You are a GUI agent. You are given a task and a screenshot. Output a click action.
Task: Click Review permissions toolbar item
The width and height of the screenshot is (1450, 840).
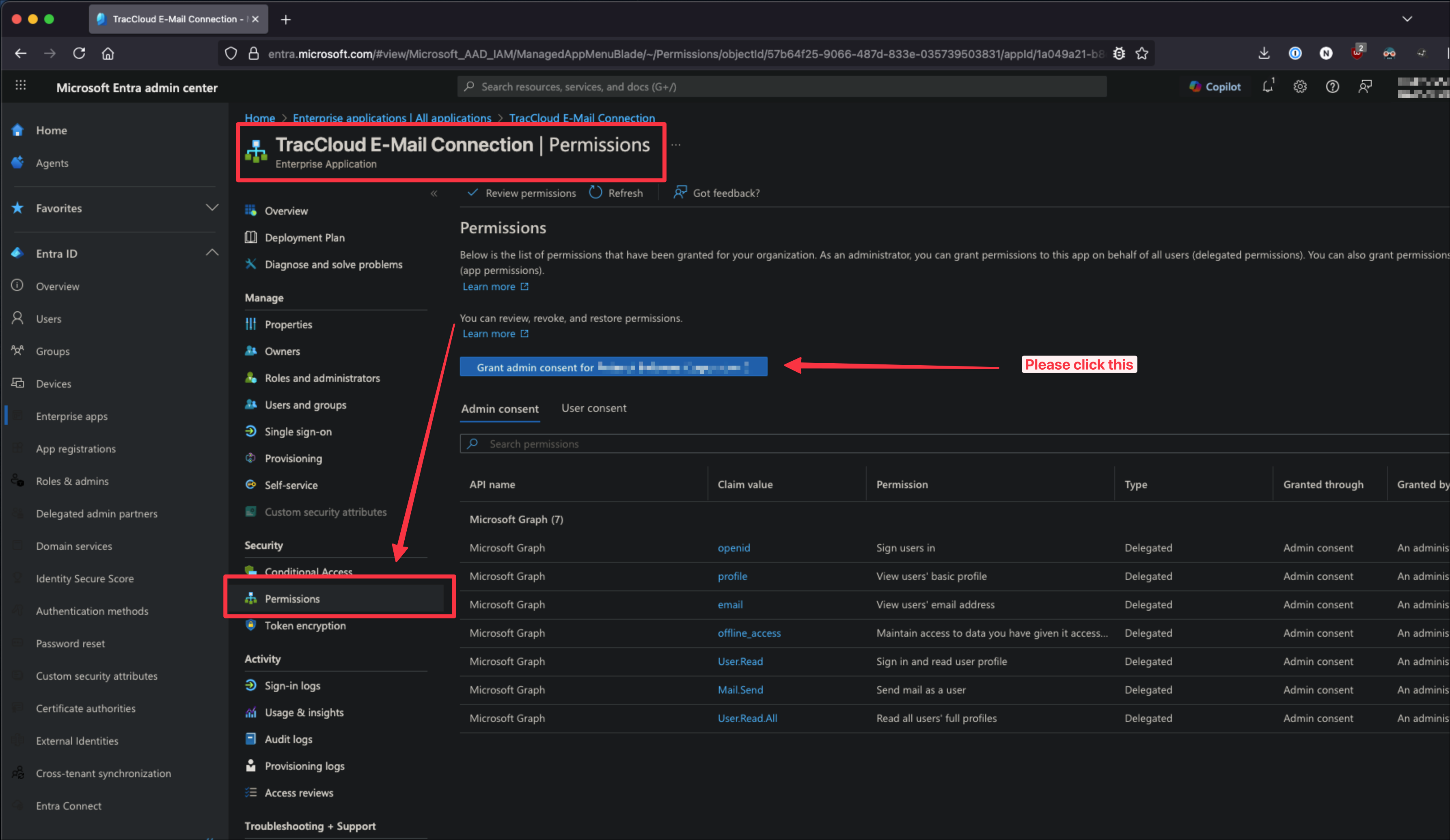point(521,193)
